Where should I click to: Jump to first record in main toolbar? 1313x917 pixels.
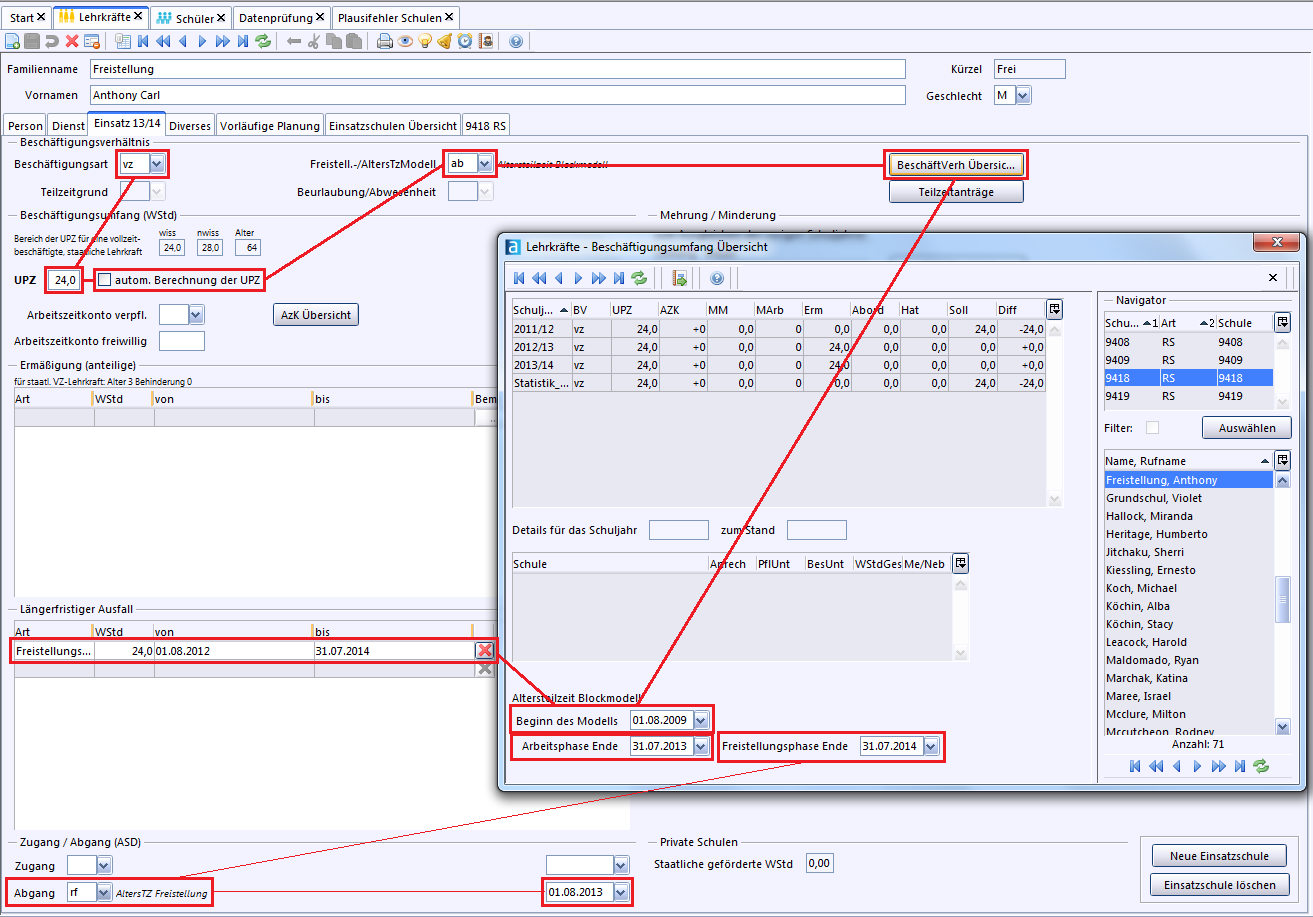pos(143,41)
